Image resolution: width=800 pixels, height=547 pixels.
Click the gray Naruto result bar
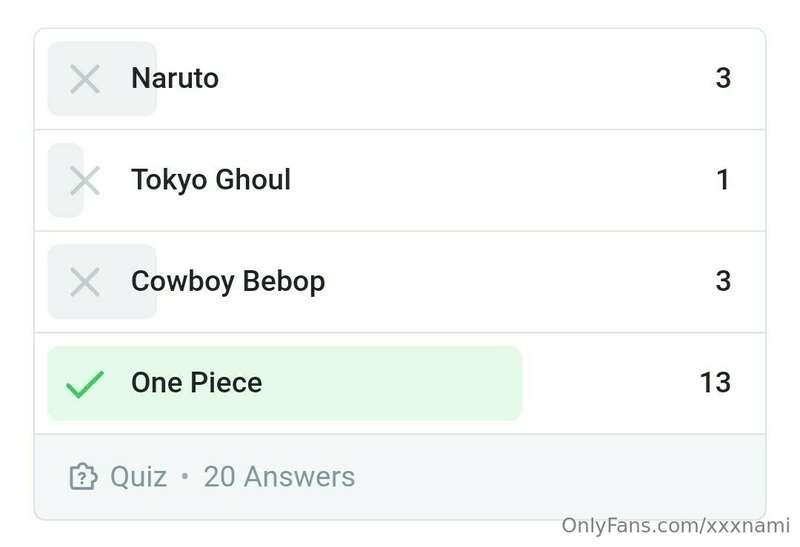click(x=102, y=79)
